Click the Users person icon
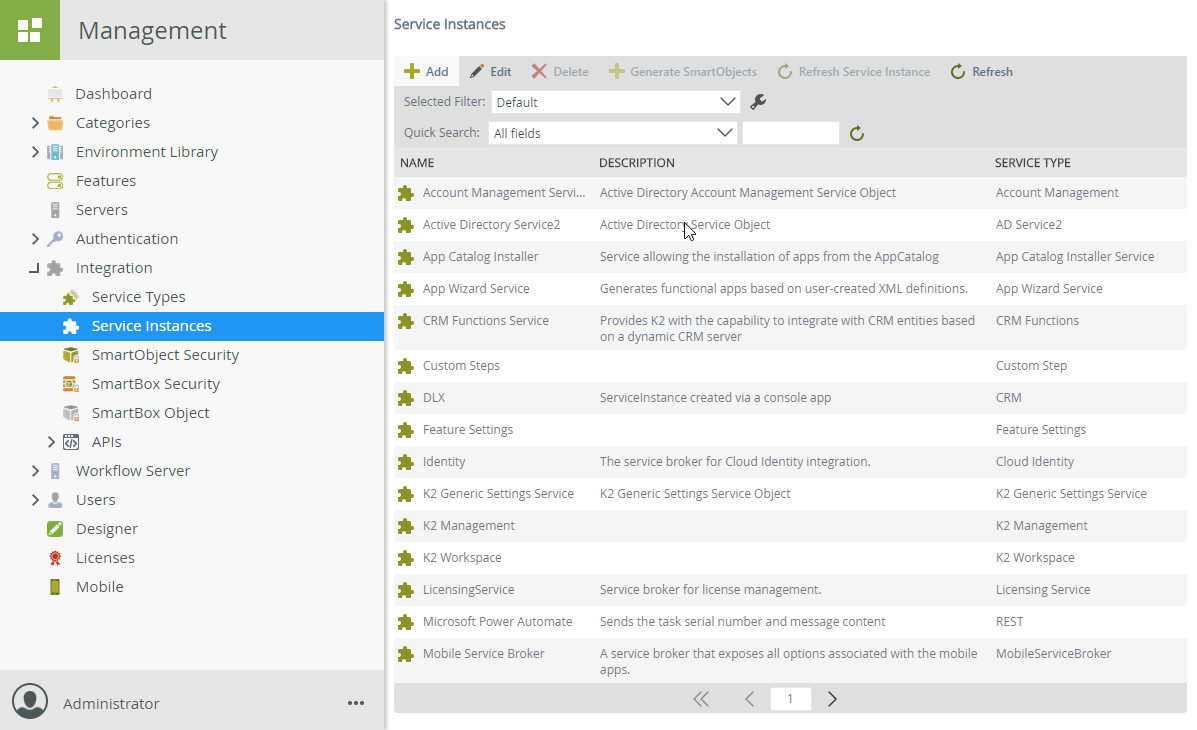The image size is (1197, 730). pos(55,500)
